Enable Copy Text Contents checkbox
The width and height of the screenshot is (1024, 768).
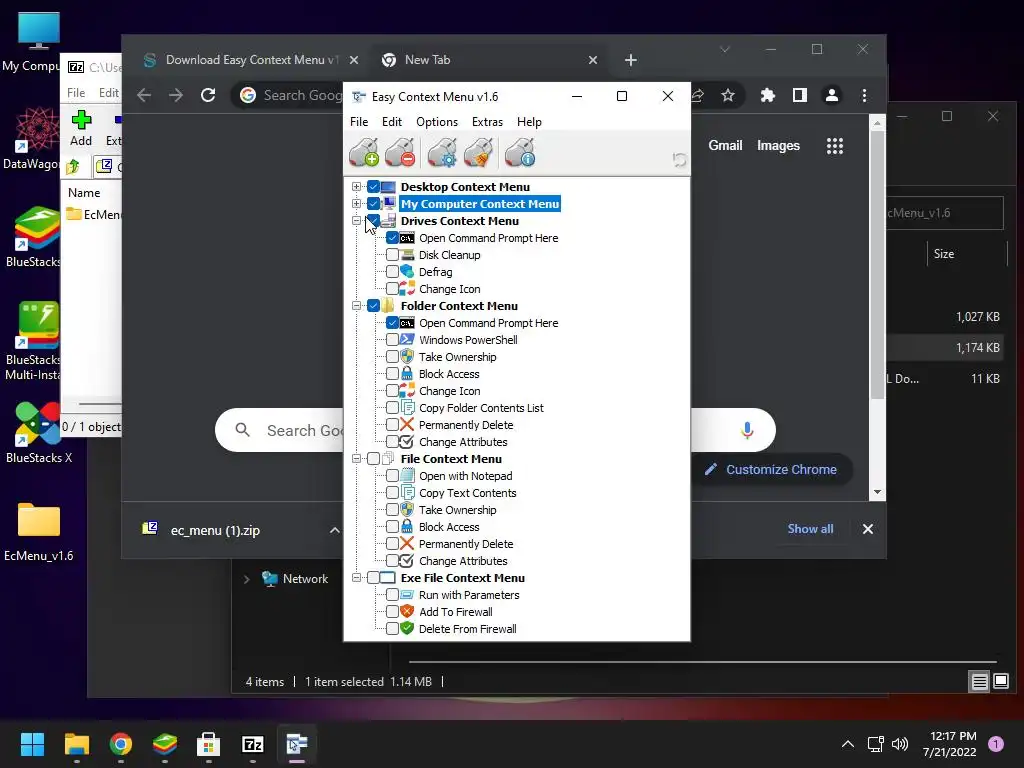pyautogui.click(x=392, y=492)
